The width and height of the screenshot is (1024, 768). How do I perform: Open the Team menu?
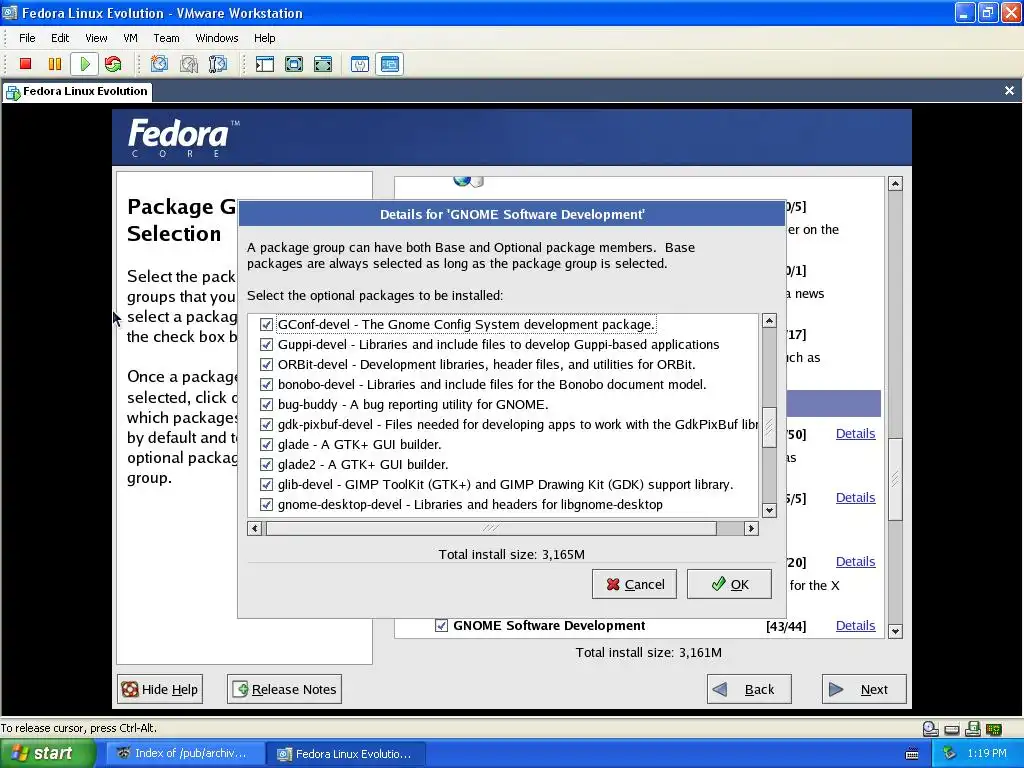[167, 38]
